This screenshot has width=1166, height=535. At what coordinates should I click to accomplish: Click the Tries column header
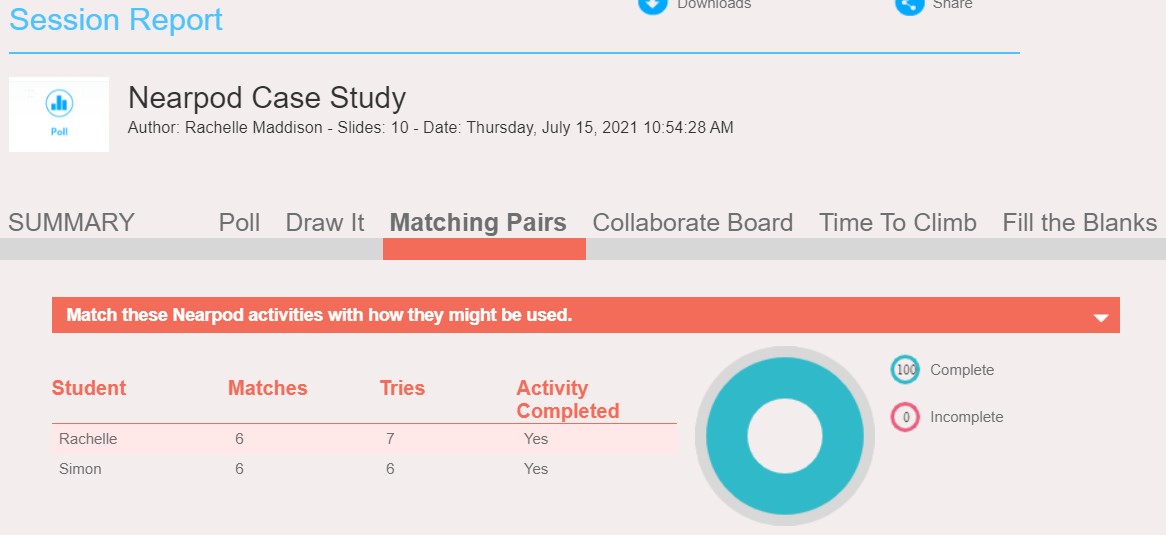coord(402,388)
